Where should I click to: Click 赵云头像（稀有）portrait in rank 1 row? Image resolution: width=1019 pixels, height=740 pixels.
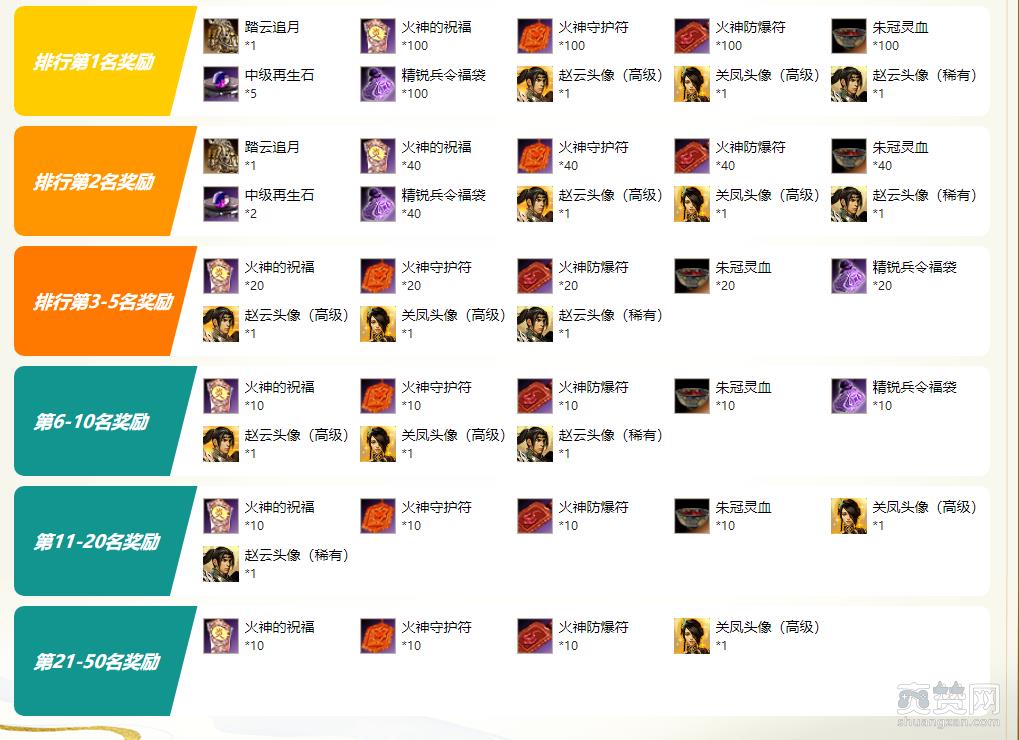[x=849, y=84]
